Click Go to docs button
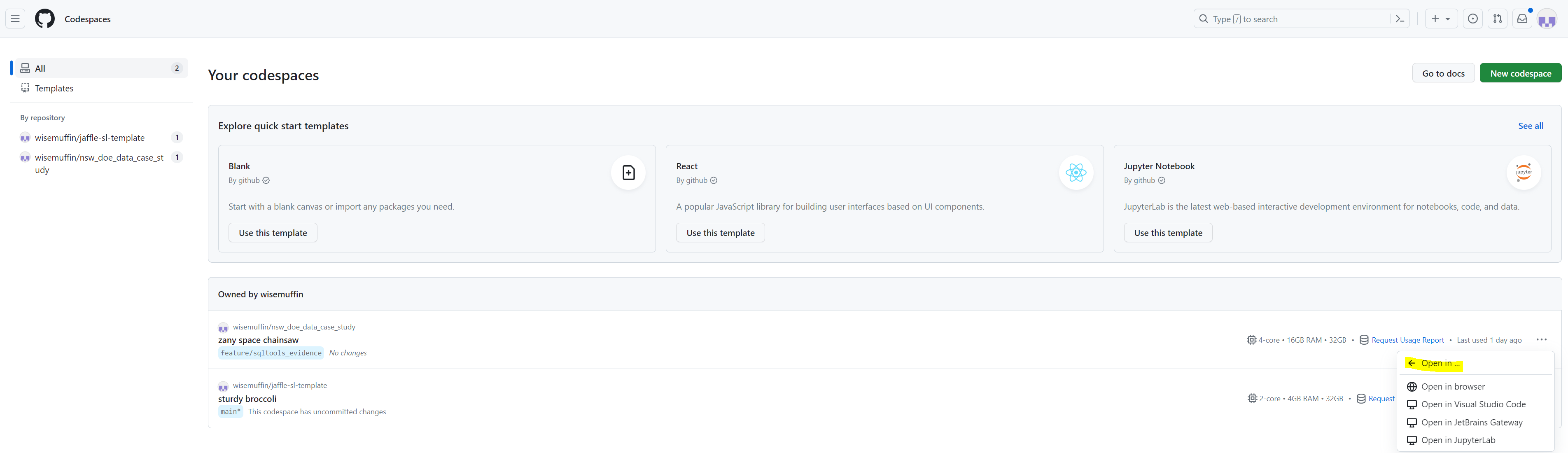Image resolution: width=1568 pixels, height=453 pixels. [x=1443, y=73]
